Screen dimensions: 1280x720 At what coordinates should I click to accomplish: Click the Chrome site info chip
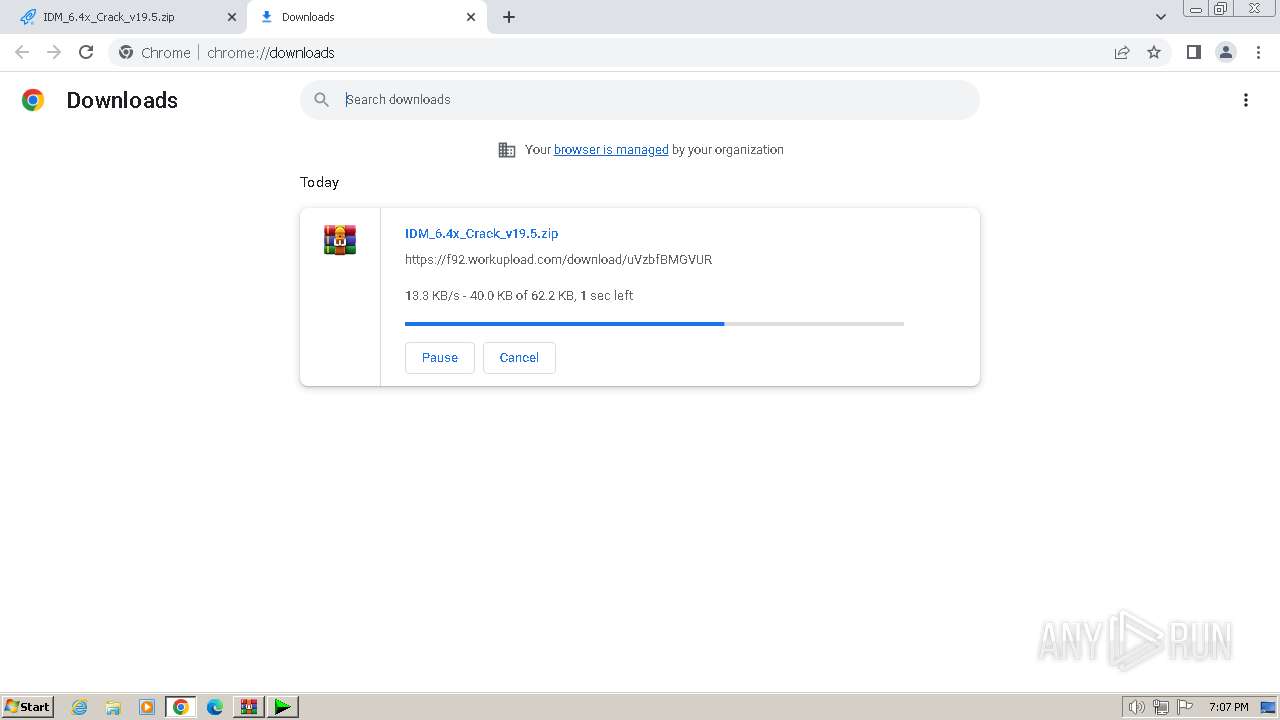coord(155,53)
